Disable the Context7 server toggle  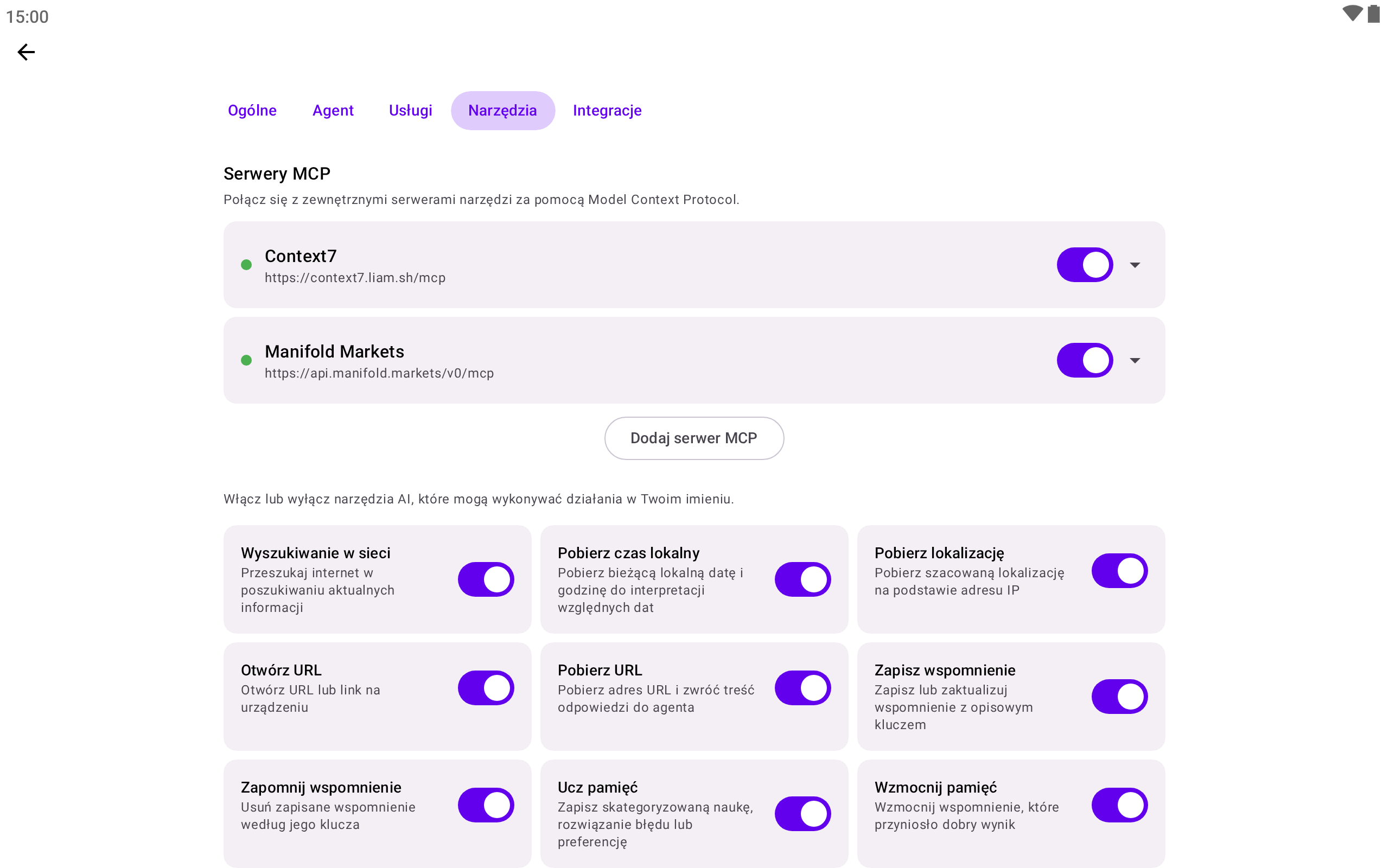click(1085, 265)
